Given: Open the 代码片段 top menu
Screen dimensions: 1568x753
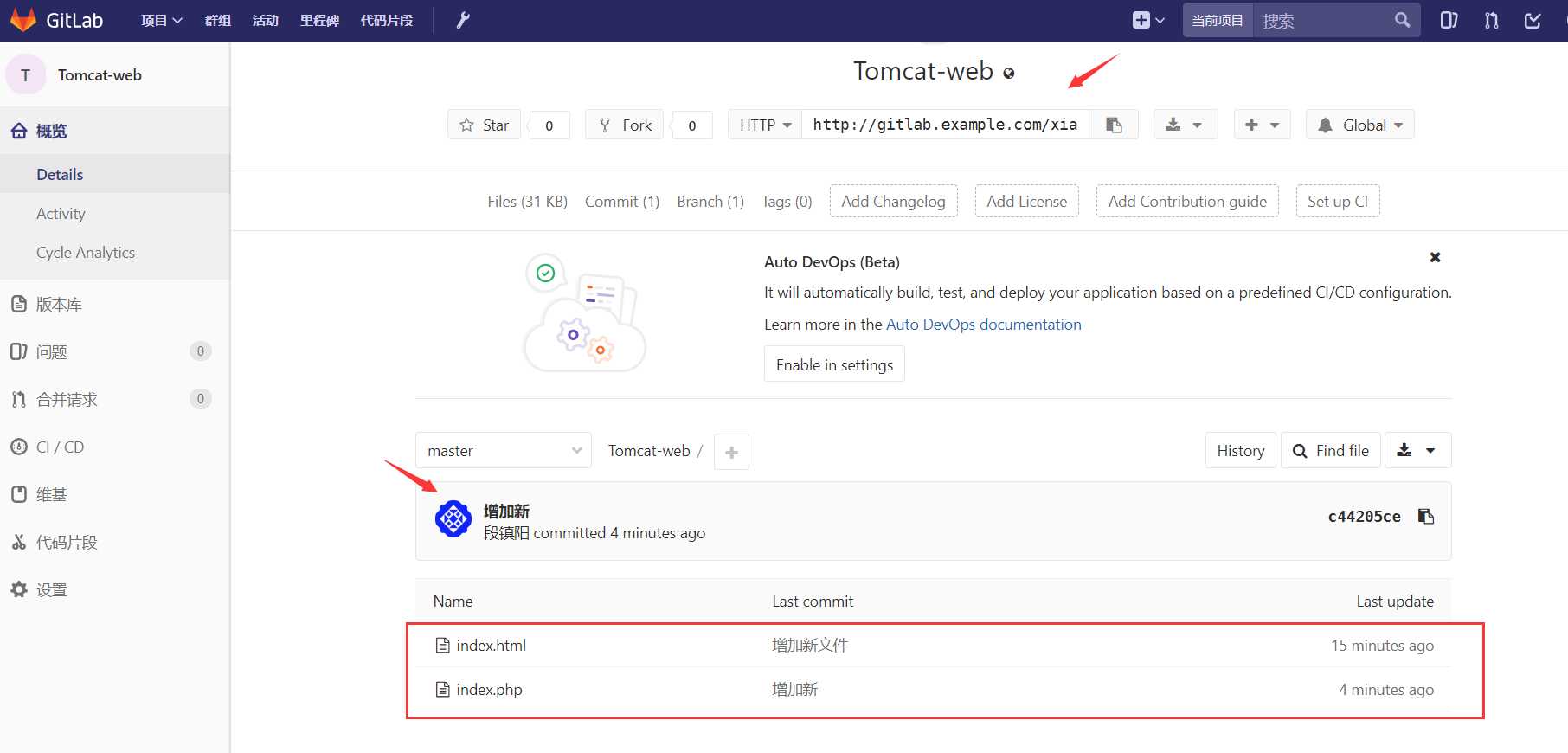Looking at the screenshot, I should [x=387, y=20].
